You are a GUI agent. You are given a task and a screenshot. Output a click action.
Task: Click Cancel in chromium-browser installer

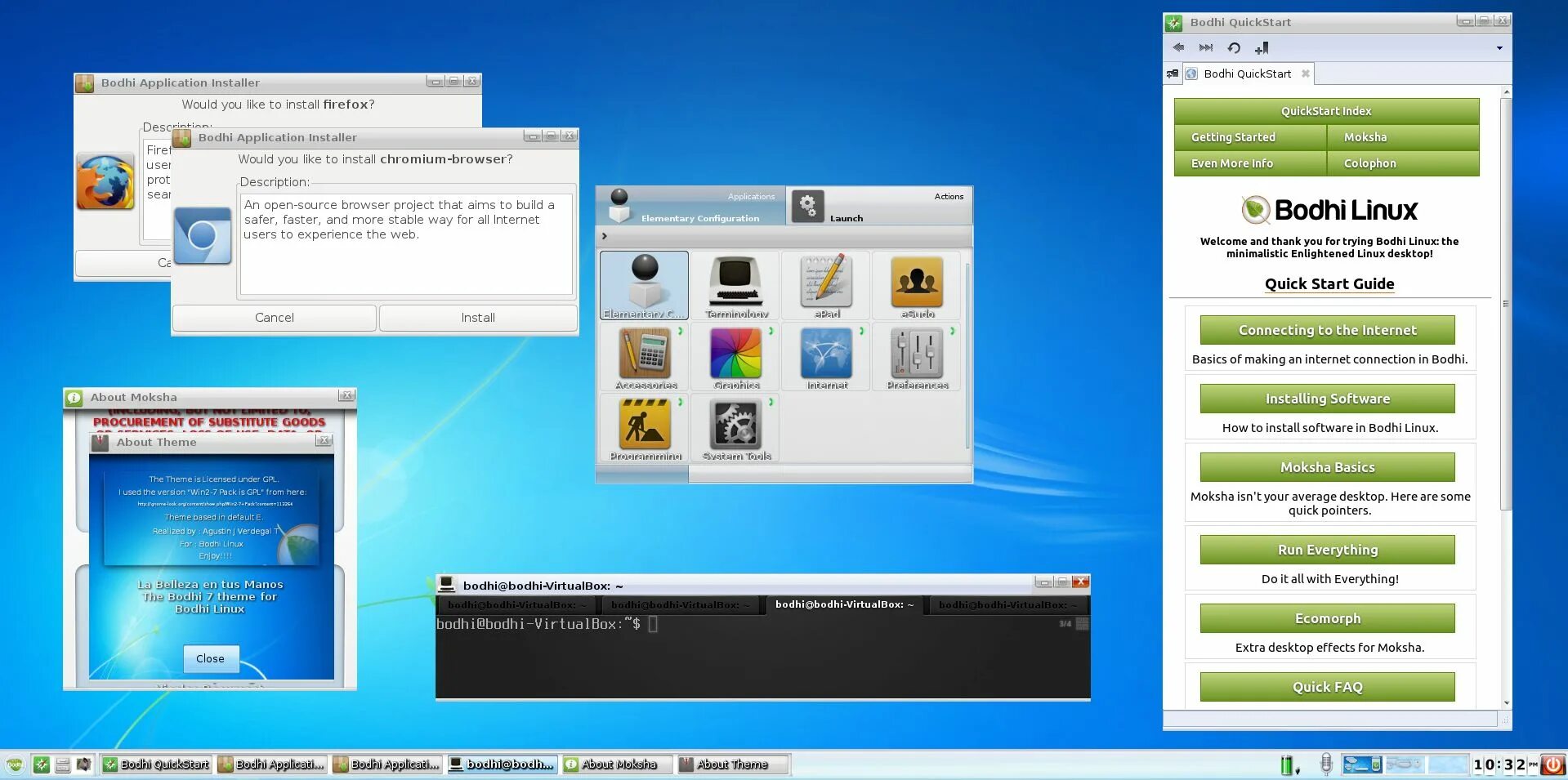click(275, 318)
